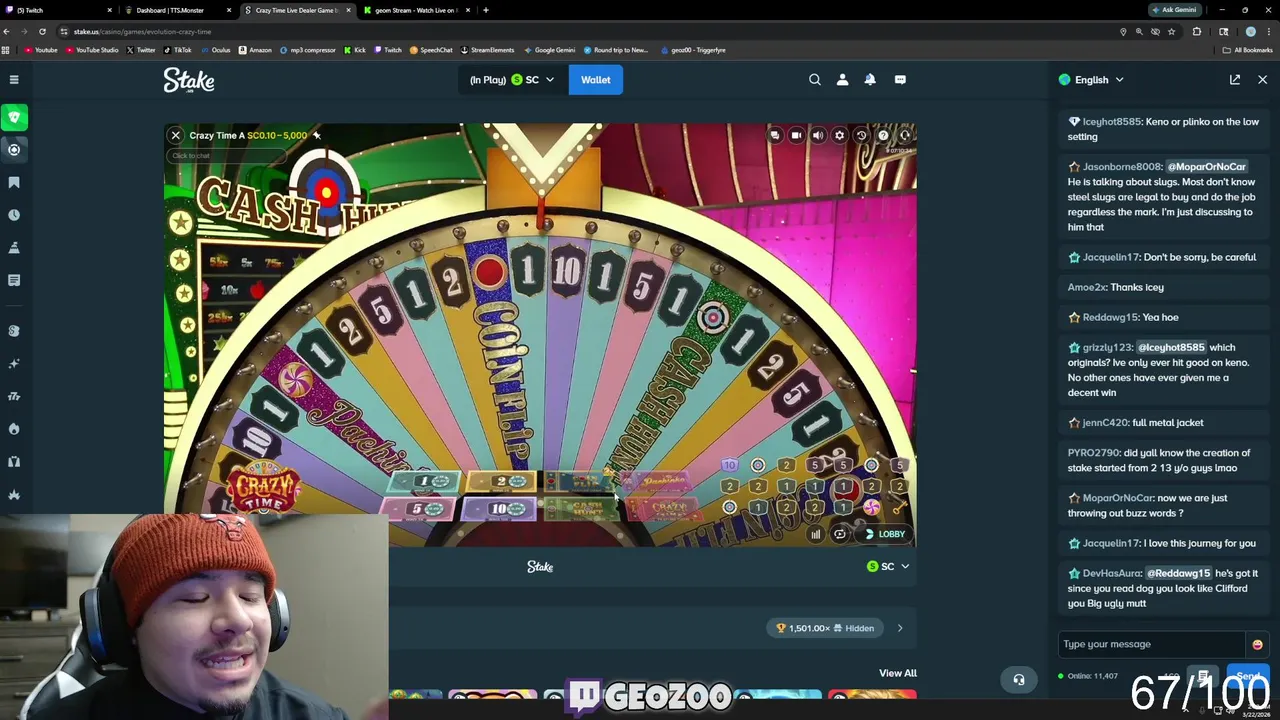Open the mp3 compressor bookmark

pos(309,50)
